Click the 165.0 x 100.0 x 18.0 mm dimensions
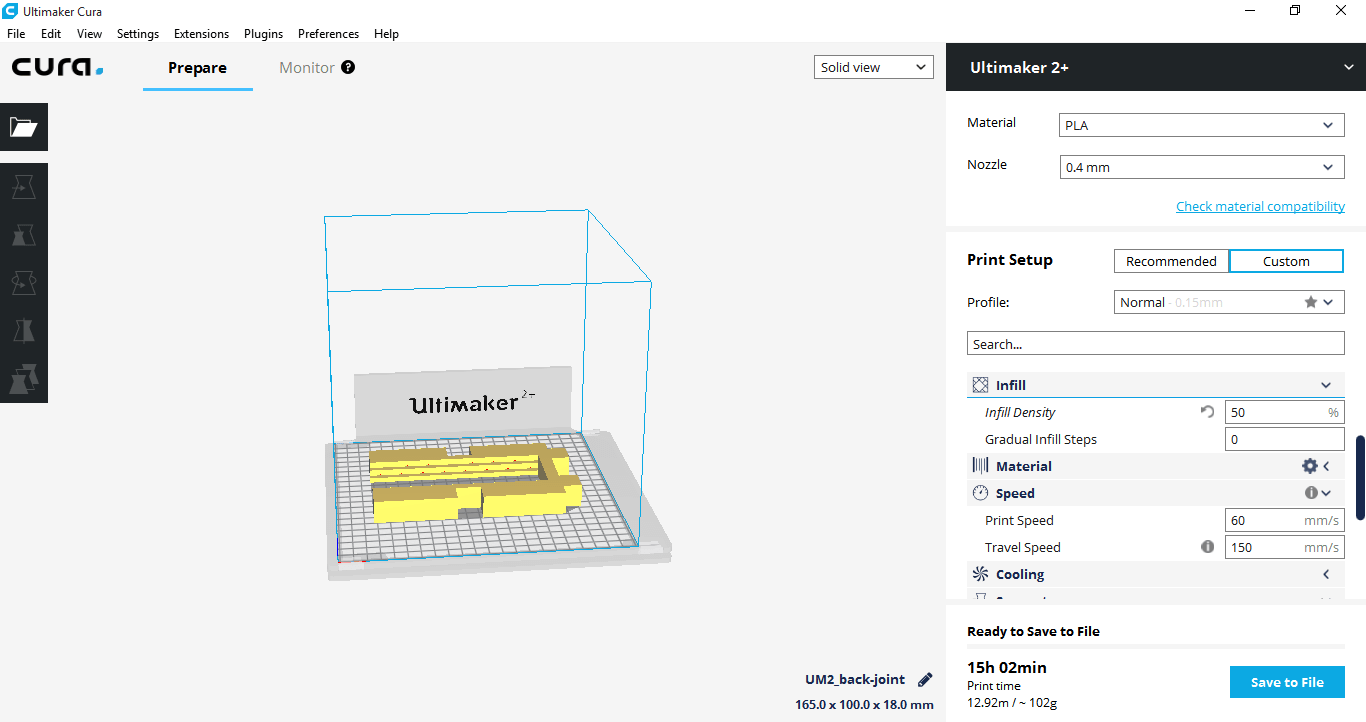1366x722 pixels. tap(864, 704)
